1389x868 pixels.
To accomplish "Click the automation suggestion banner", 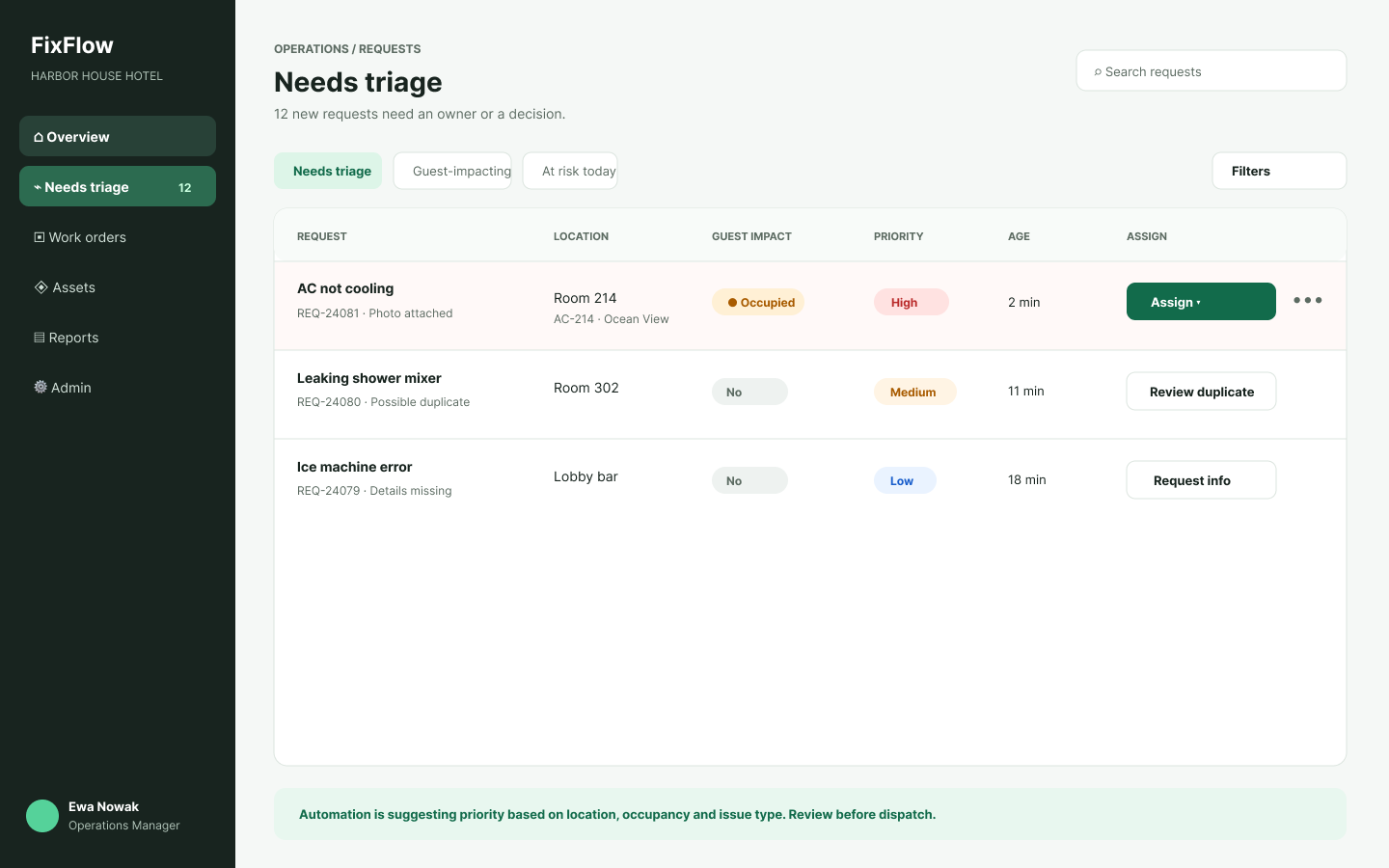I will coord(810,814).
